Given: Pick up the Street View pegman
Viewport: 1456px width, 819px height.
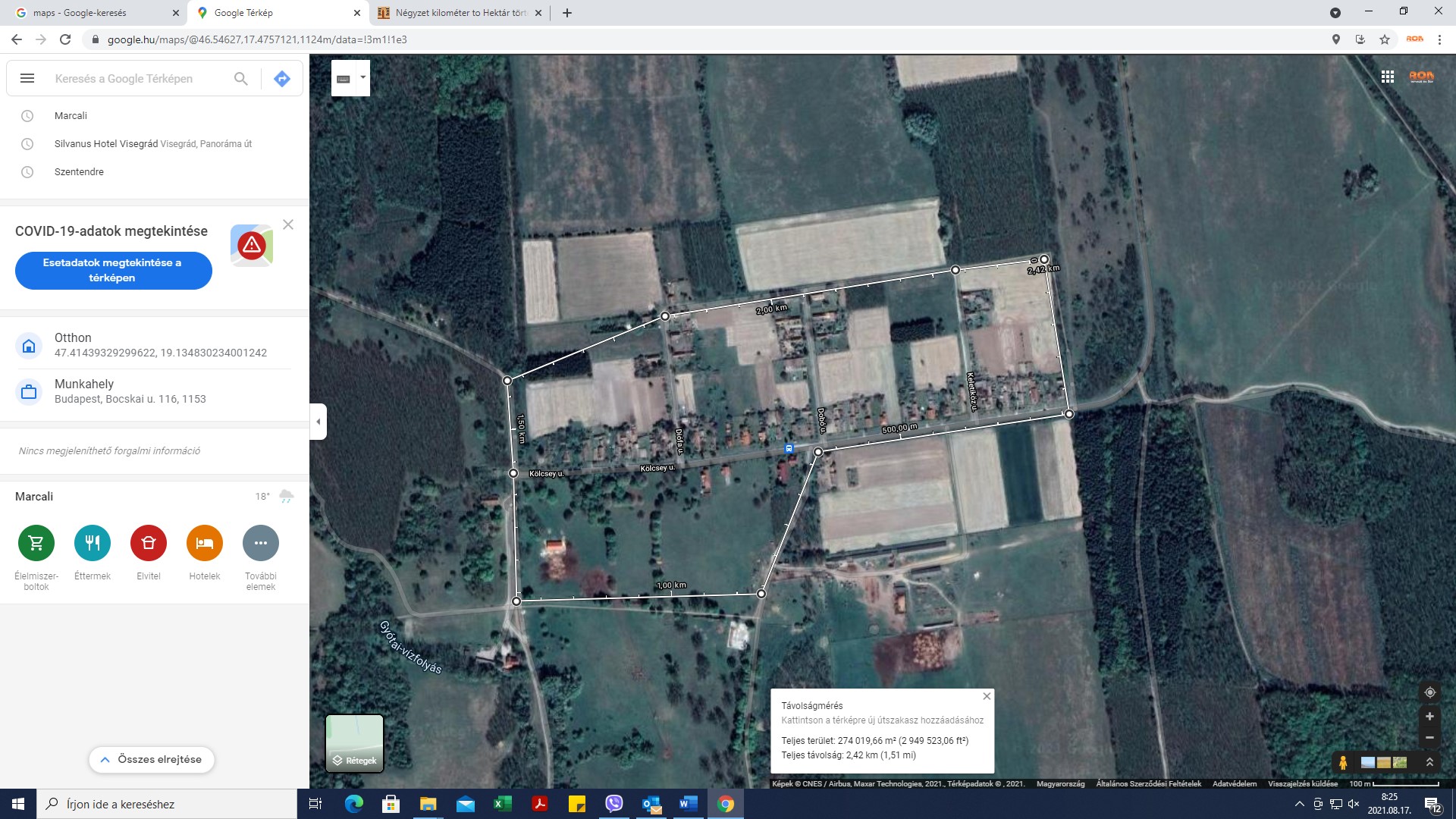Looking at the screenshot, I should pyautogui.click(x=1343, y=762).
